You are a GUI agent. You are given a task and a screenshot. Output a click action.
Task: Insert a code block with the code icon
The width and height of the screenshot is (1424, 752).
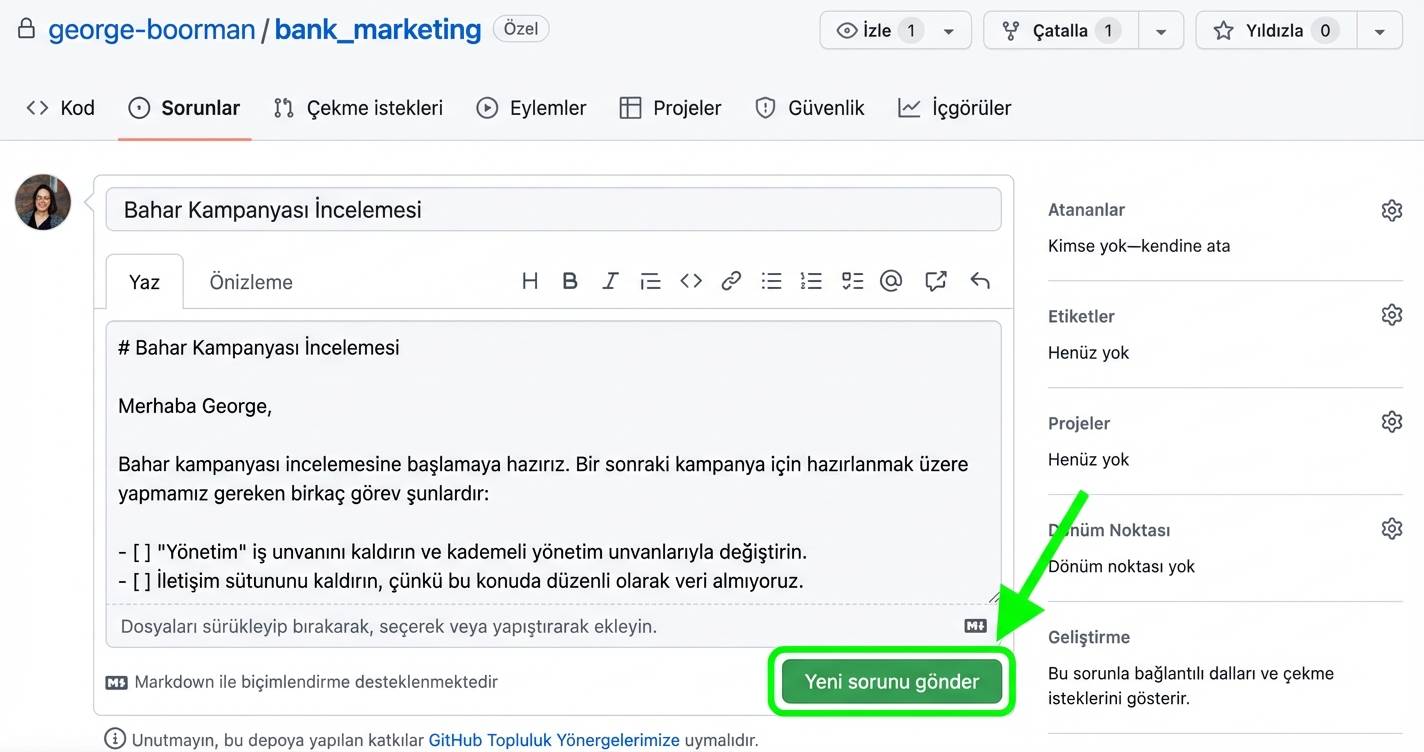click(x=691, y=281)
